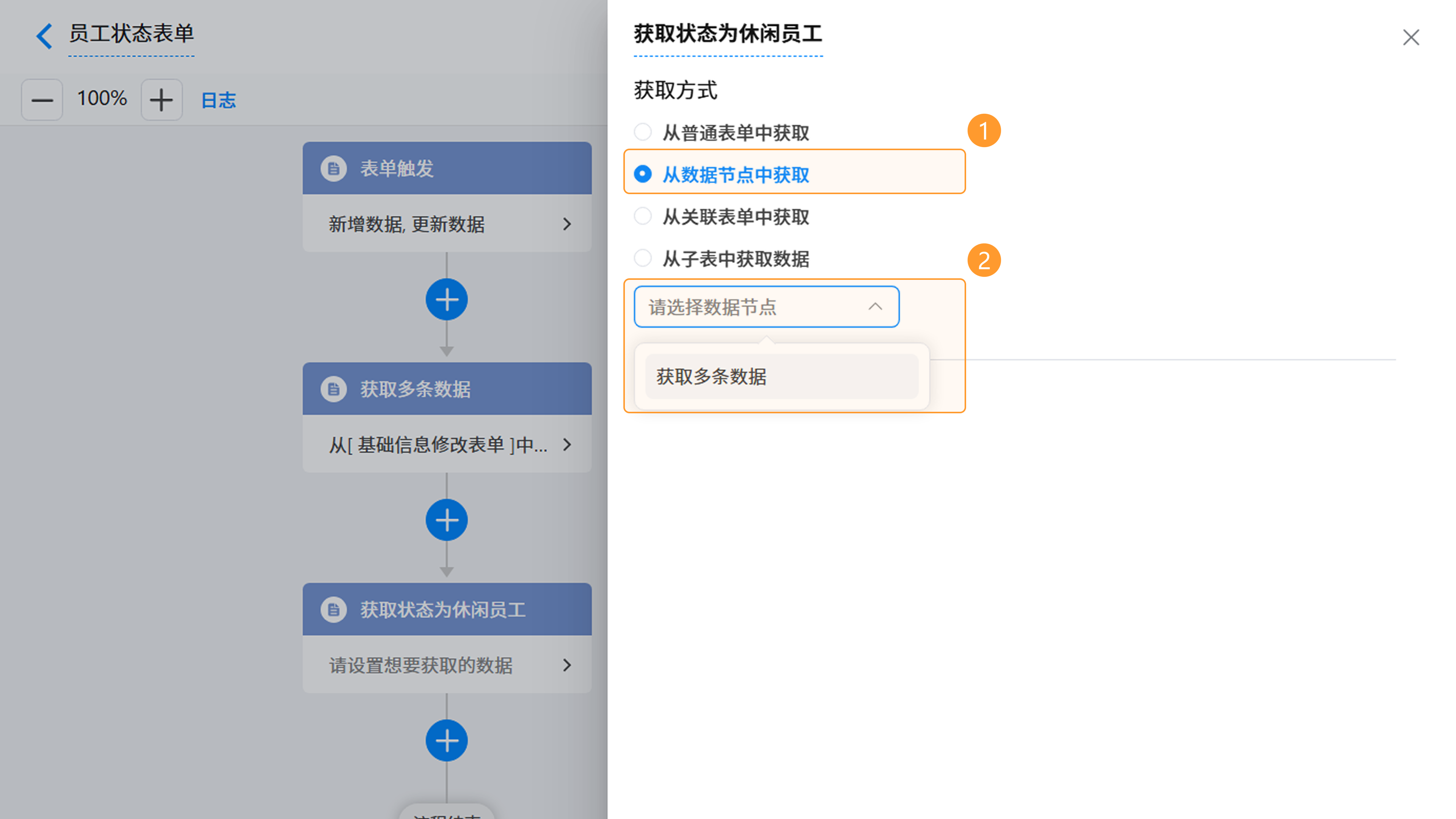Click the 表单触发 node header
Image resolution: width=1456 pixels, height=819 pixels.
pos(447,168)
